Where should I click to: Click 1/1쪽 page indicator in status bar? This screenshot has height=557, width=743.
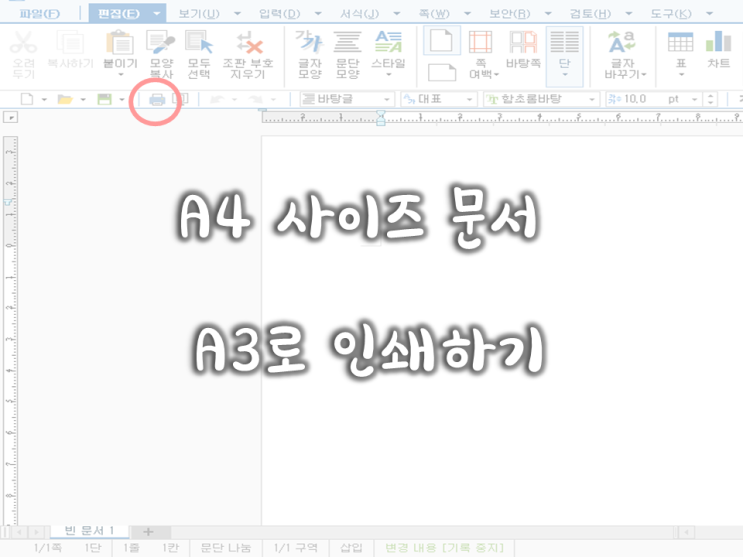pyautogui.click(x=47, y=548)
